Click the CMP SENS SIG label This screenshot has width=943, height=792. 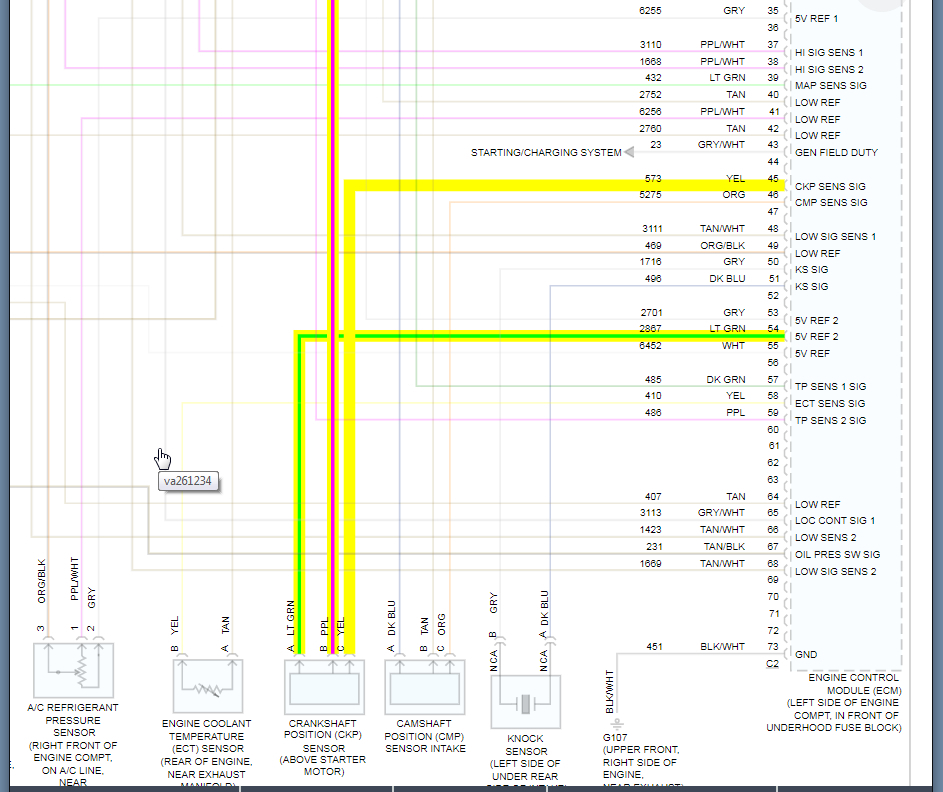click(x=831, y=203)
